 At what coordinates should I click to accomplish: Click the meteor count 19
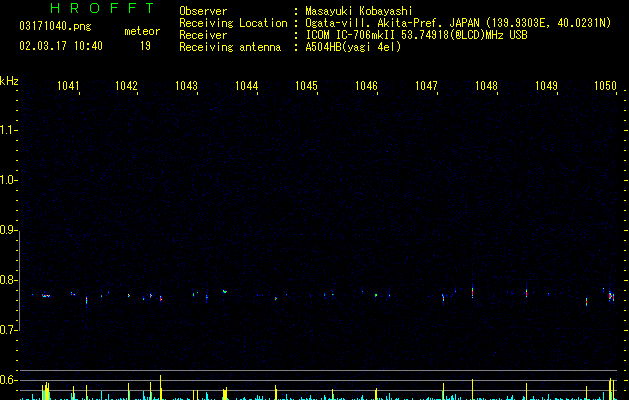pyautogui.click(x=145, y=46)
